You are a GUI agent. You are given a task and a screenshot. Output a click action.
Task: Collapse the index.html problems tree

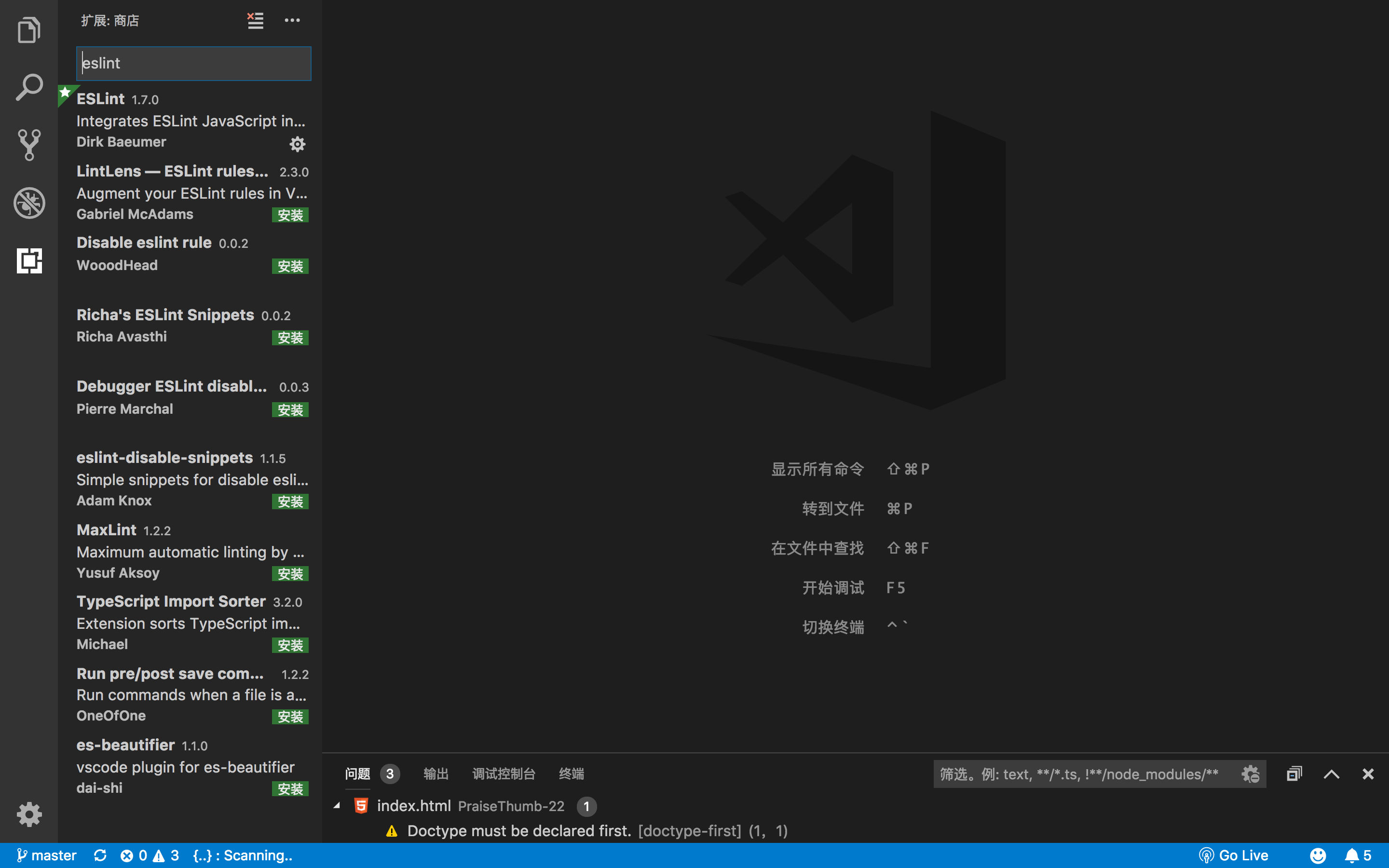(x=337, y=806)
